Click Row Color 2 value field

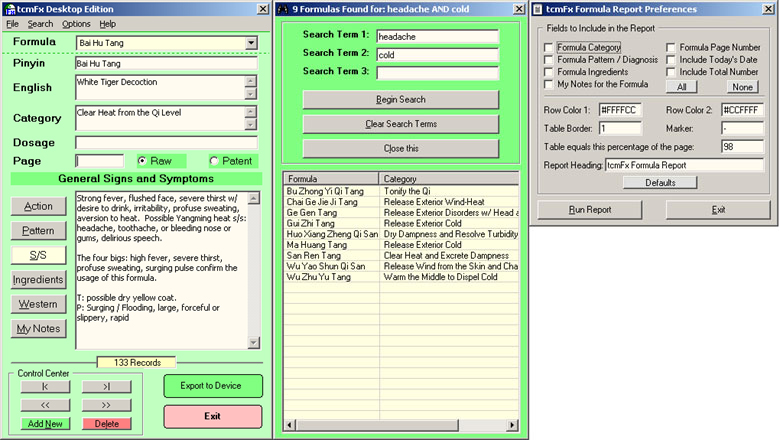point(742,110)
